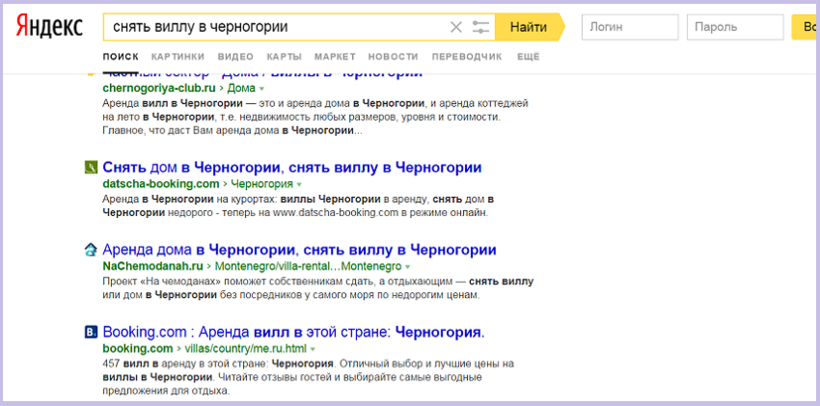Screen dimensions: 820x406
Task: Open advanced search settings sliders icon
Action: point(480,27)
